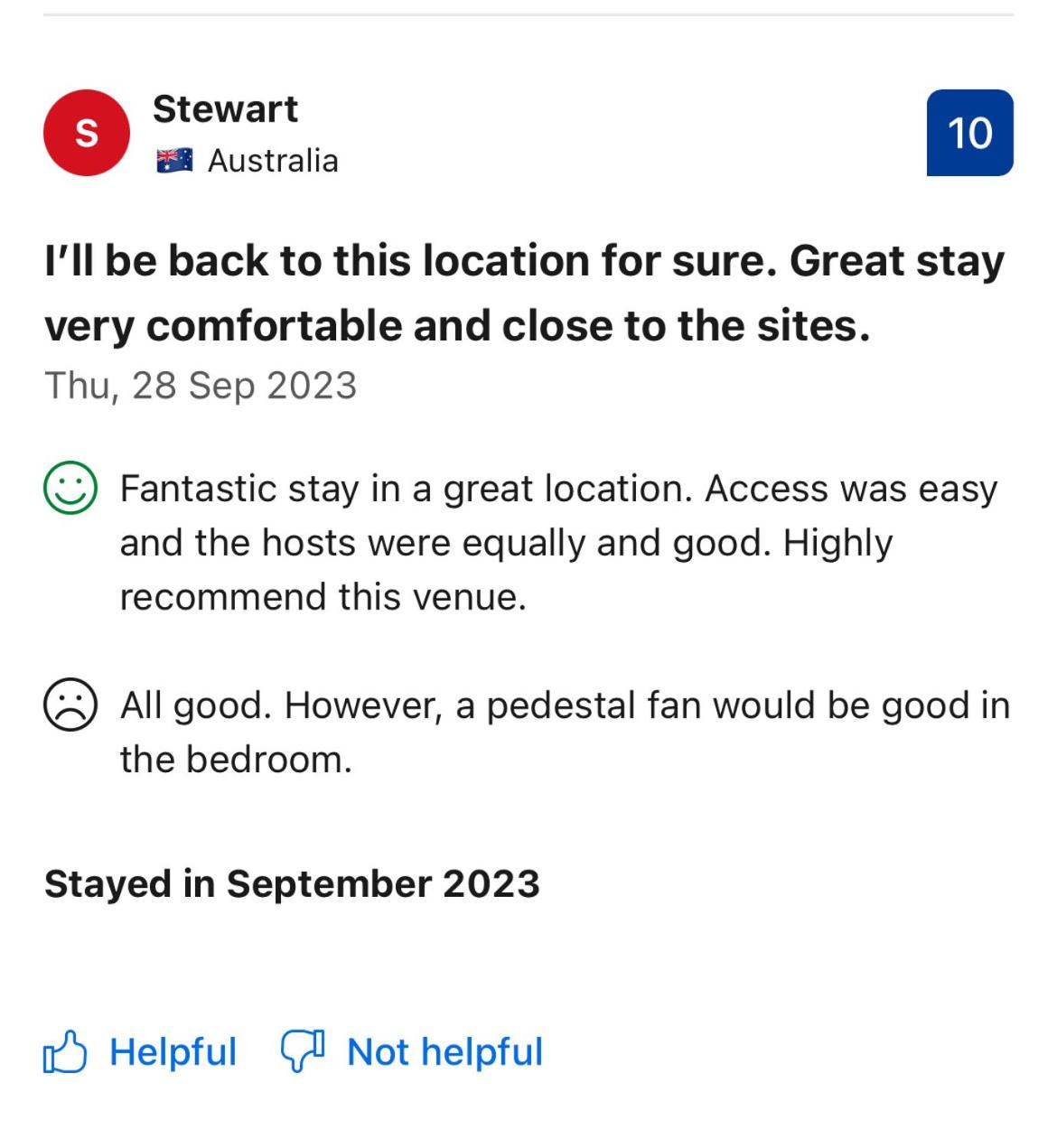Mark the review as Helpful
Screen dimensions: 1057x1148
[173, 1052]
